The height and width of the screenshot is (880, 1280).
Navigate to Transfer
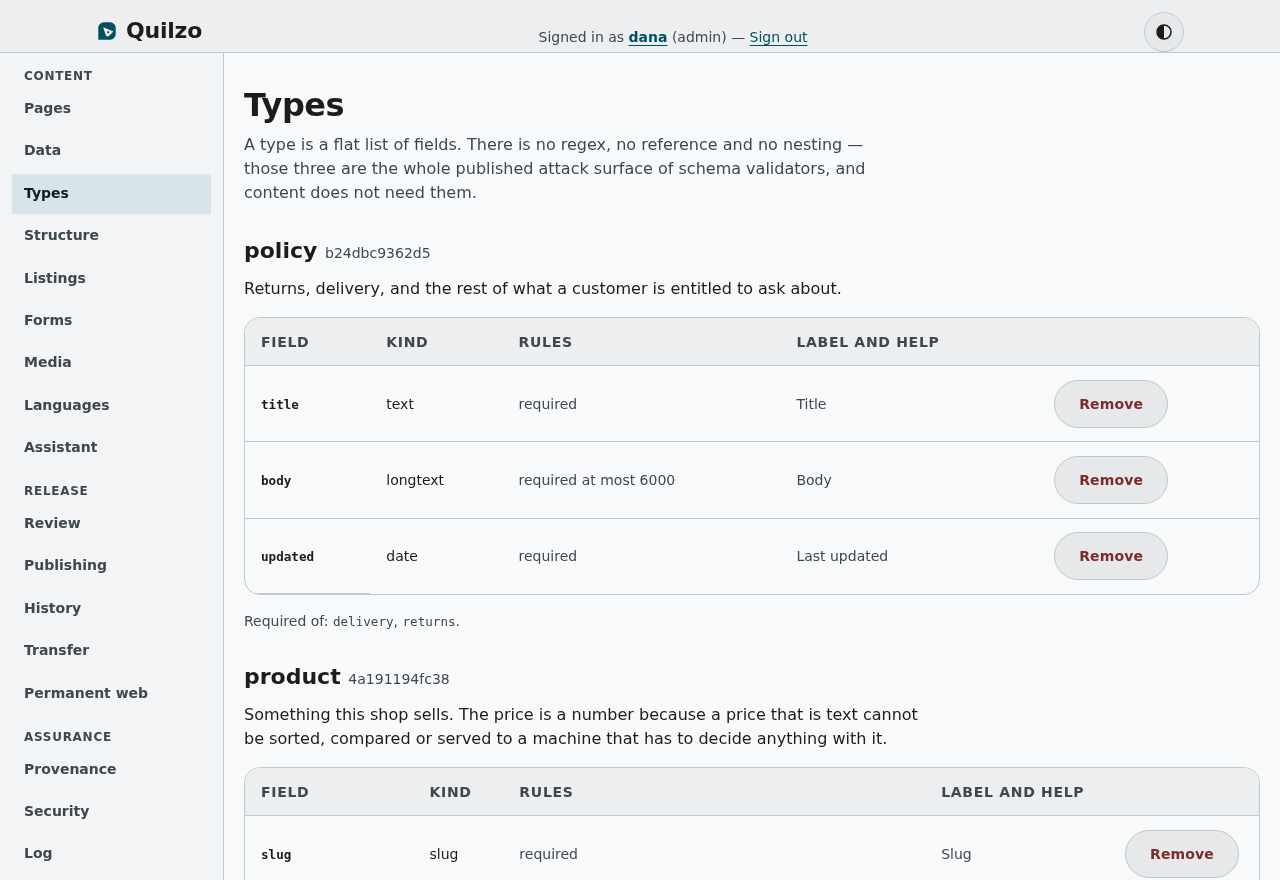pyautogui.click(x=111, y=650)
